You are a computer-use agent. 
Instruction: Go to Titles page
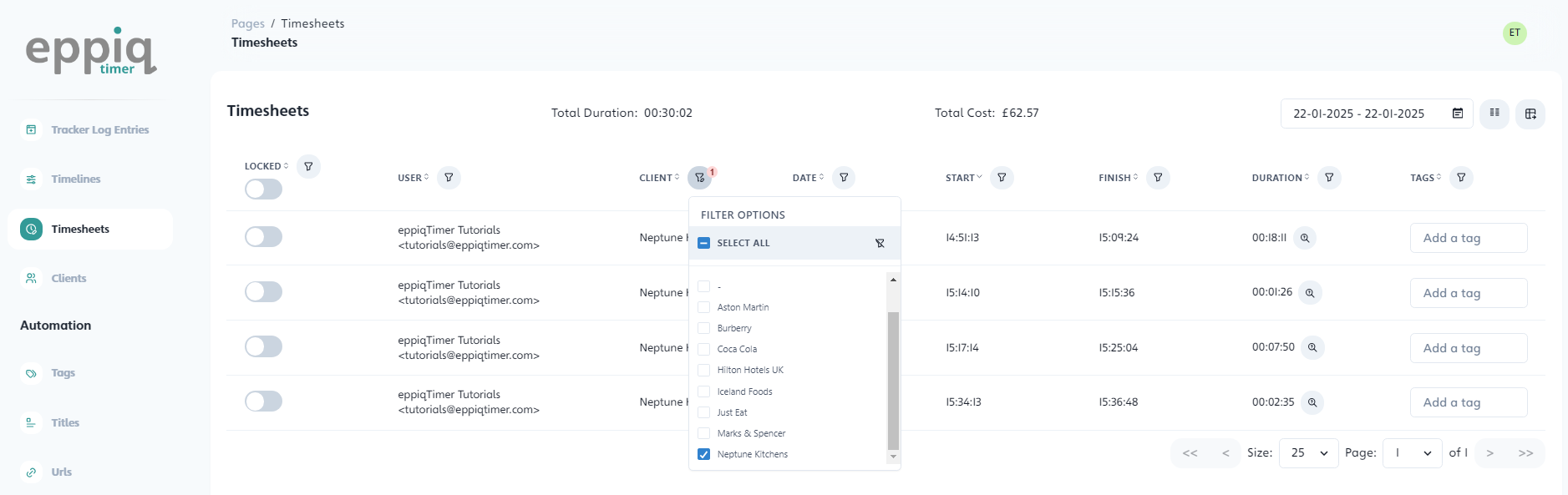coord(65,423)
